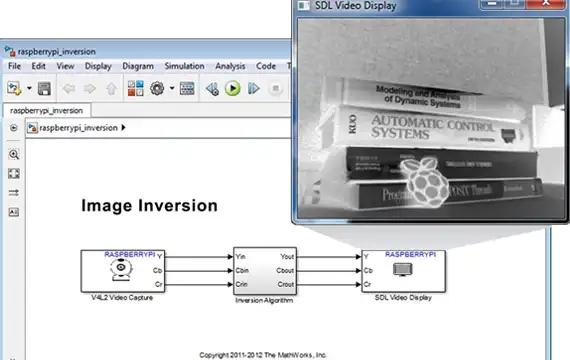Save the model with floppy icon
Image resolution: width=570 pixels, height=360 pixels.
pos(44,88)
